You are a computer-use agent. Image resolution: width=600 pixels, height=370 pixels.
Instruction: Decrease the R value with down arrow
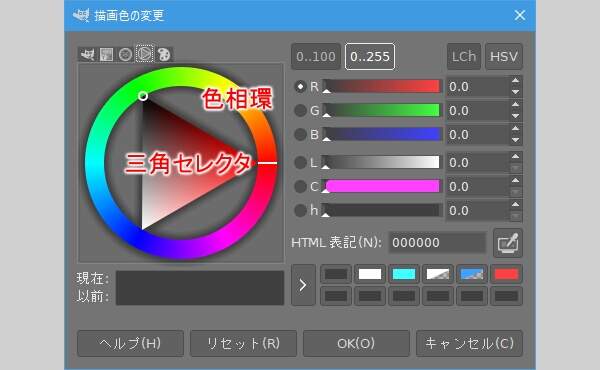(515, 92)
